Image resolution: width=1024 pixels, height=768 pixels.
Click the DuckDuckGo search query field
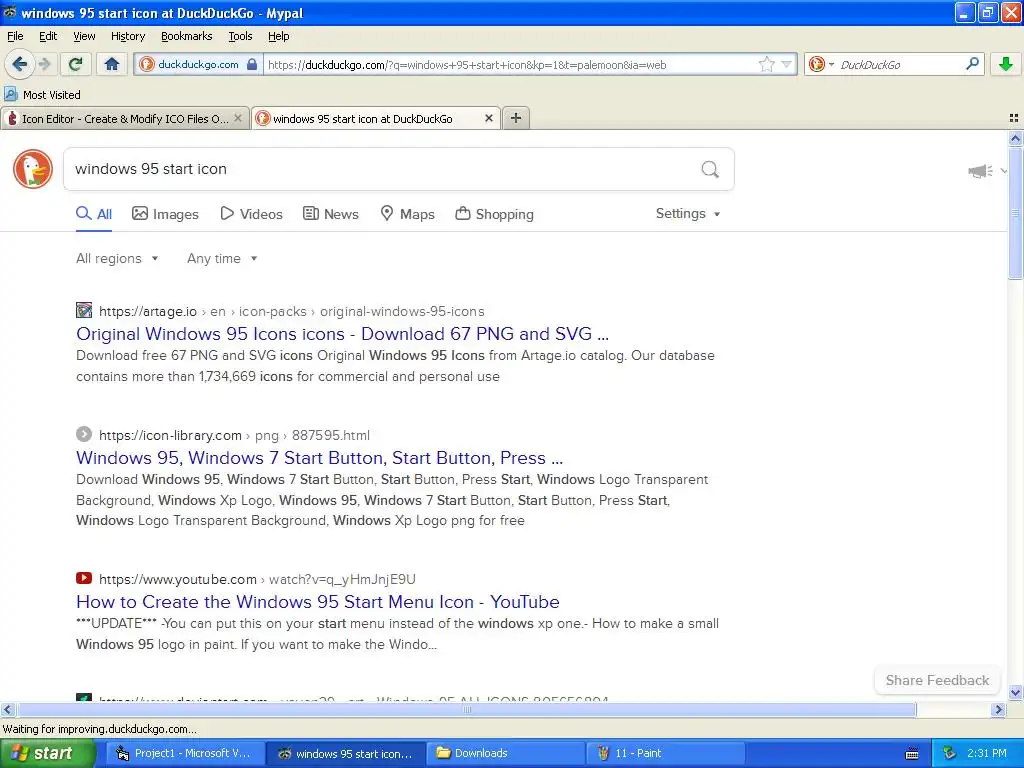click(382, 169)
